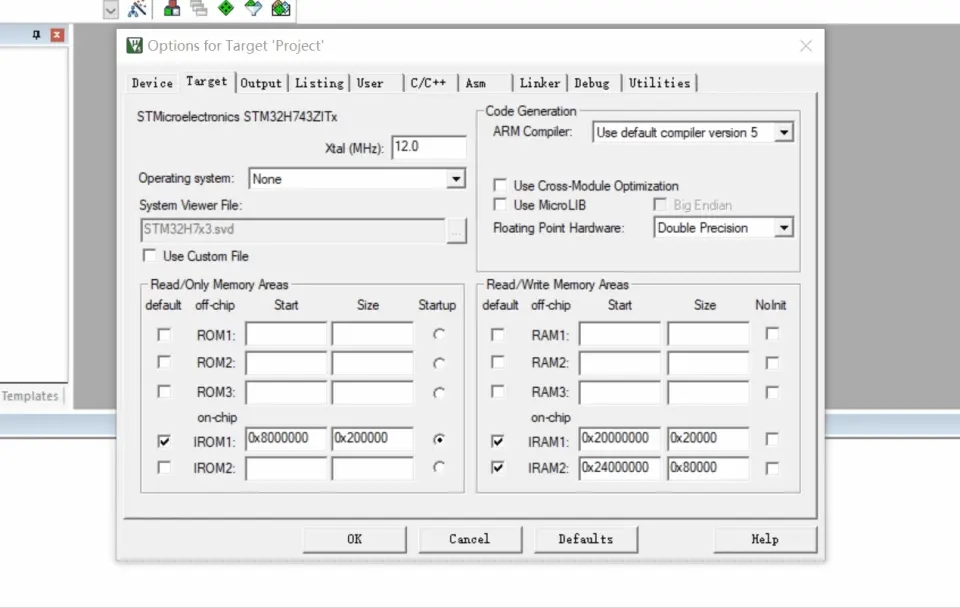960x608 pixels.
Task: Go to the Utilities tab
Action: coord(659,83)
